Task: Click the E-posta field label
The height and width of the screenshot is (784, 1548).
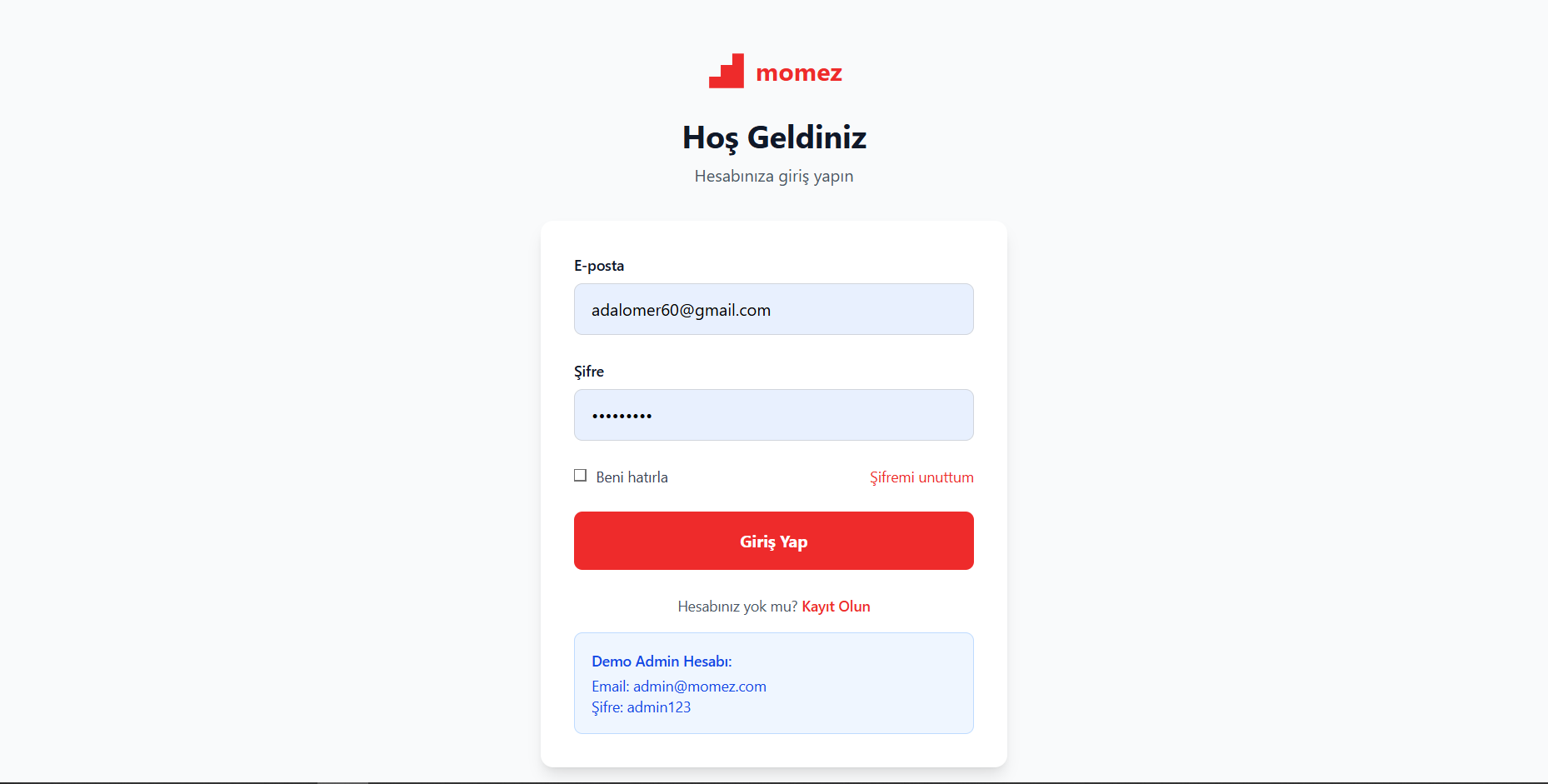Action: [x=598, y=266]
